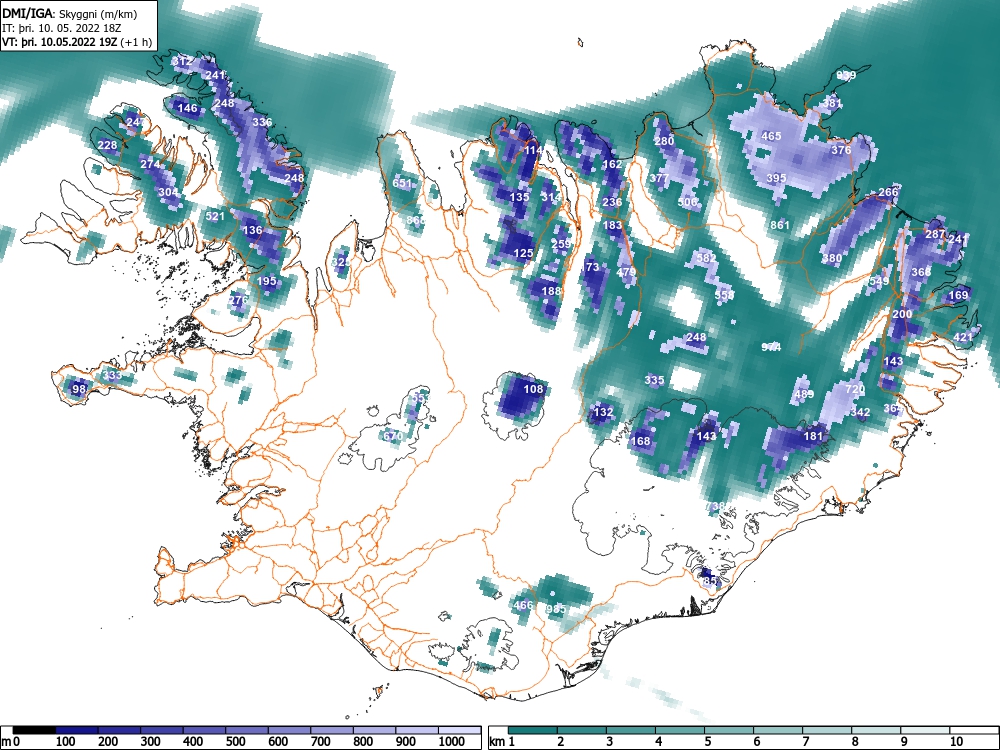Select the 'VT: þri. 10.05.2022 19Z (+1 h)' line

tap(77, 42)
